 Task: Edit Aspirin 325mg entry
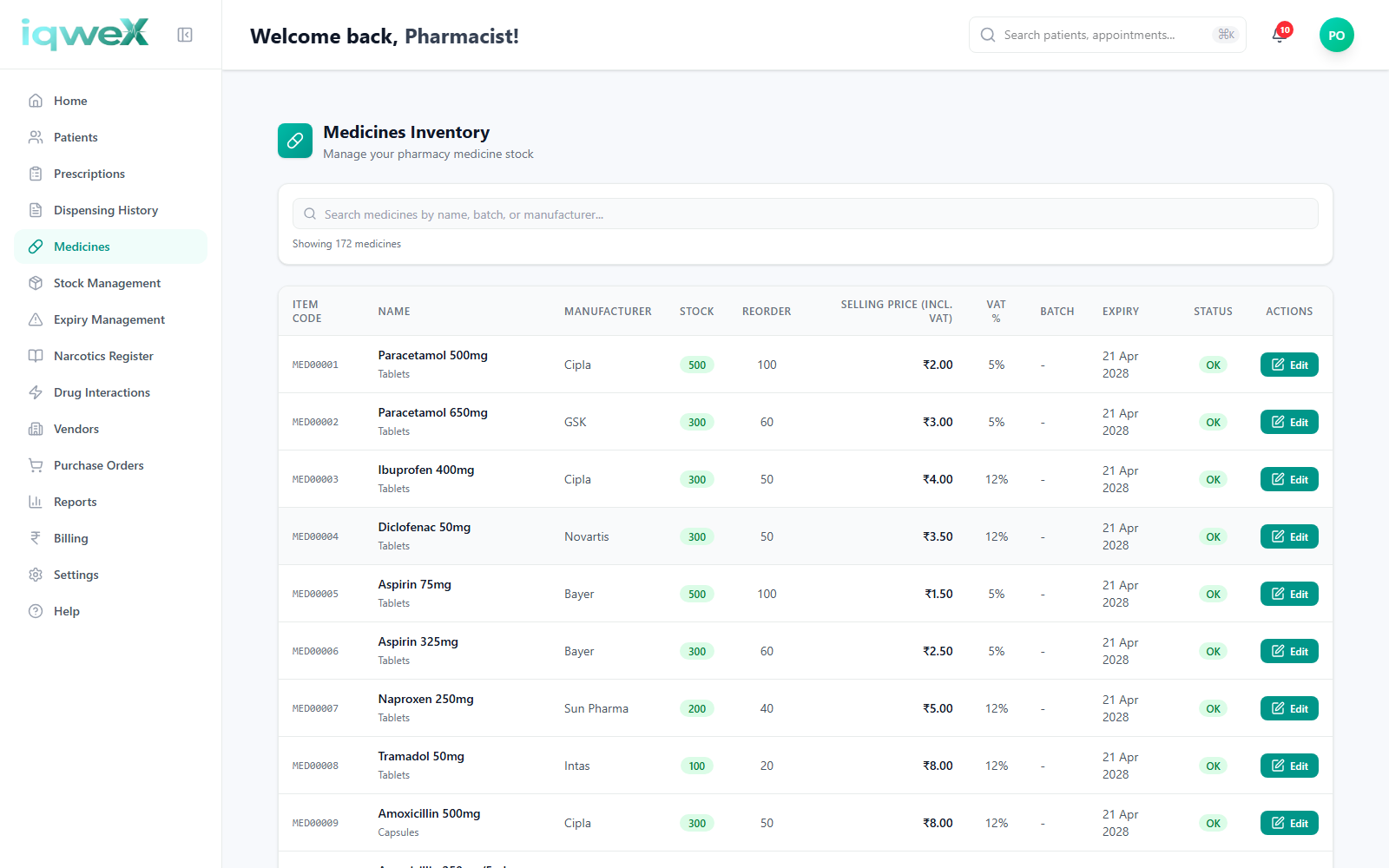tap(1289, 651)
